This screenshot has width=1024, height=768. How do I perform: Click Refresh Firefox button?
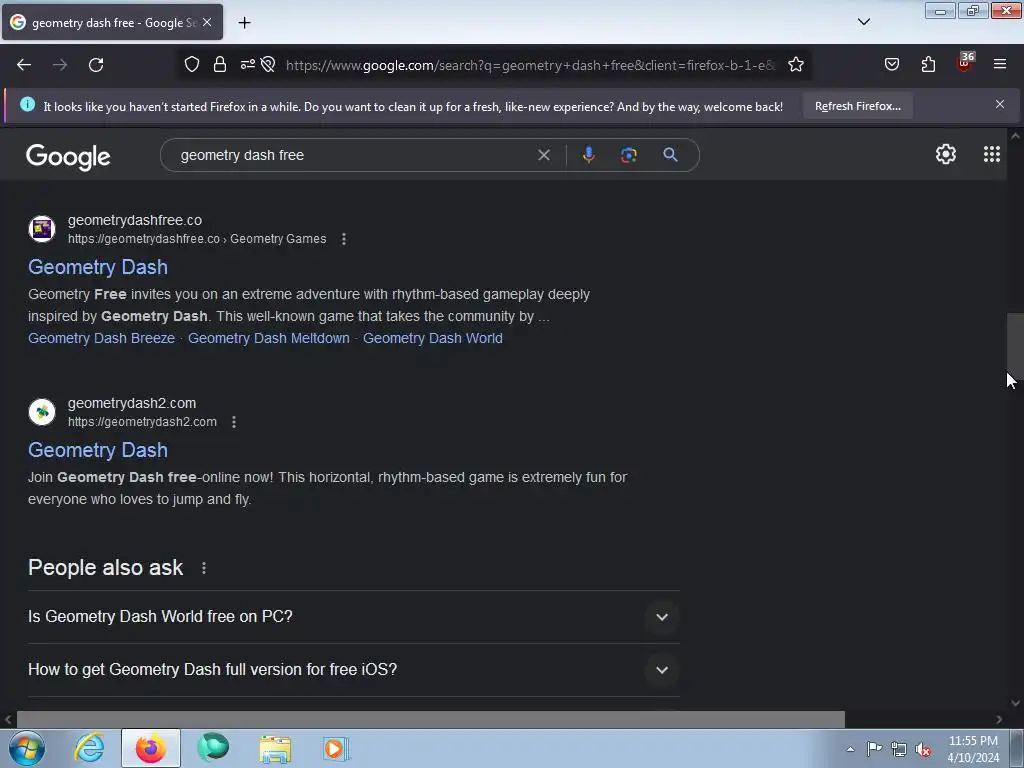(x=857, y=106)
